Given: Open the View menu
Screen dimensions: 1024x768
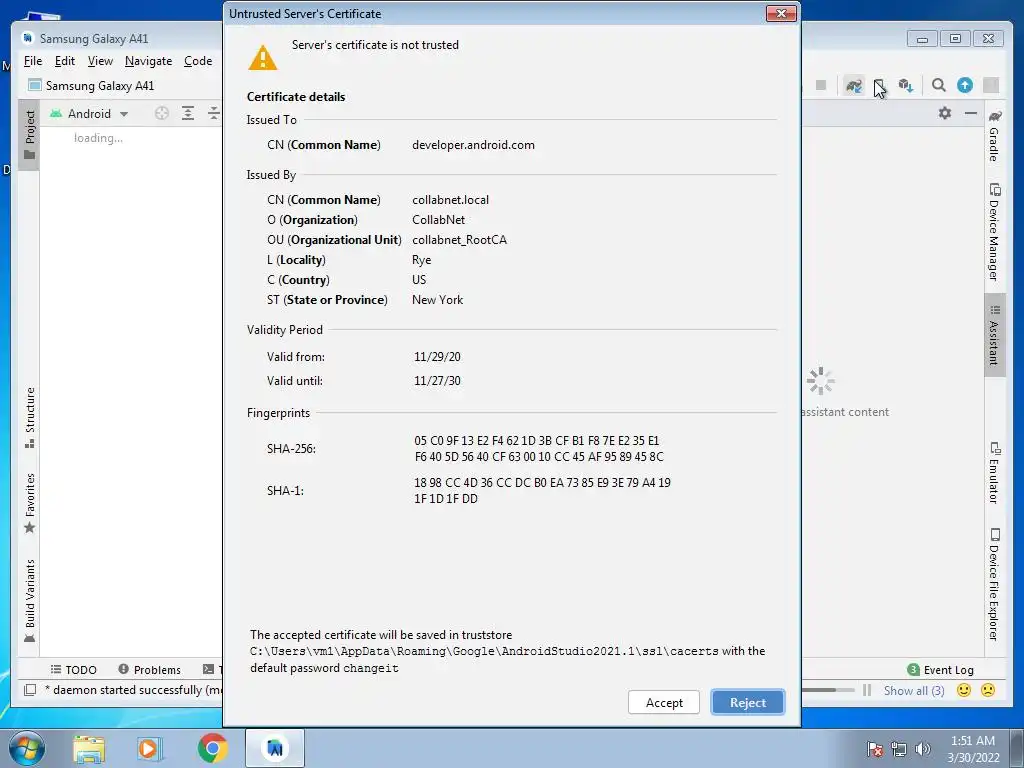Looking at the screenshot, I should (100, 61).
